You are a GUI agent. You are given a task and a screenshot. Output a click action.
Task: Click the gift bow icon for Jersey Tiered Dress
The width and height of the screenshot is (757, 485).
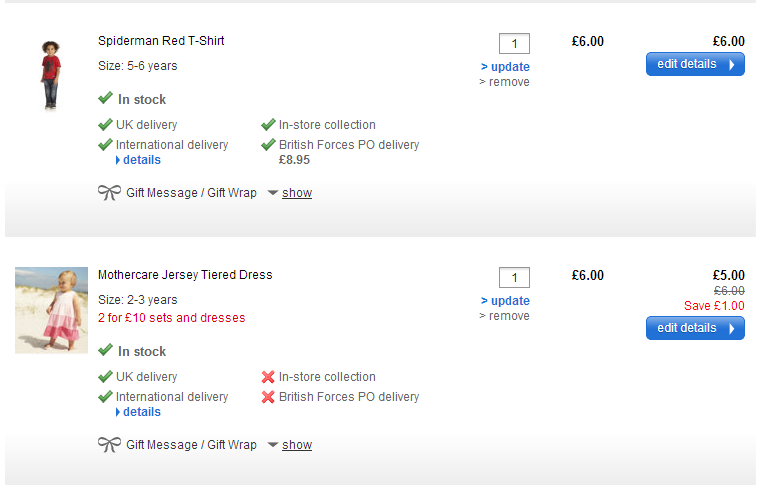(x=109, y=445)
